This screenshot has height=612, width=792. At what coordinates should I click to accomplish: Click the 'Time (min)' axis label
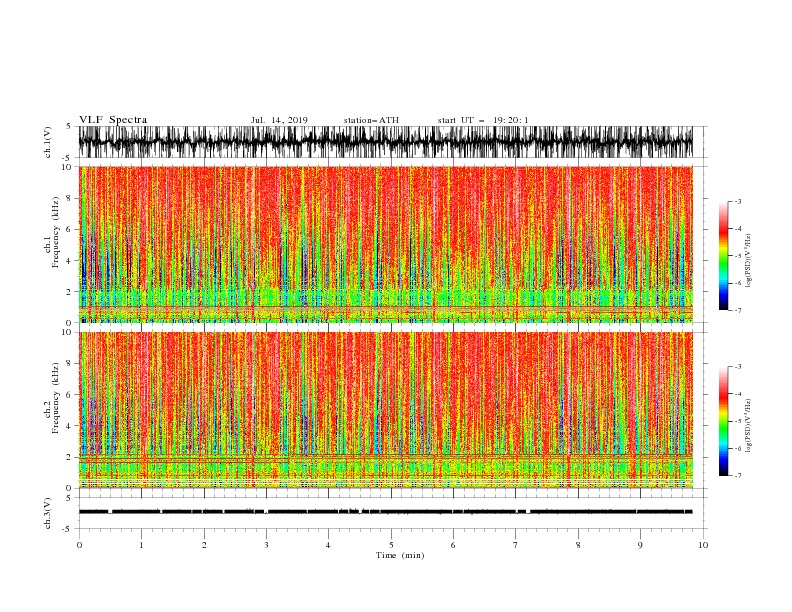[x=400, y=555]
